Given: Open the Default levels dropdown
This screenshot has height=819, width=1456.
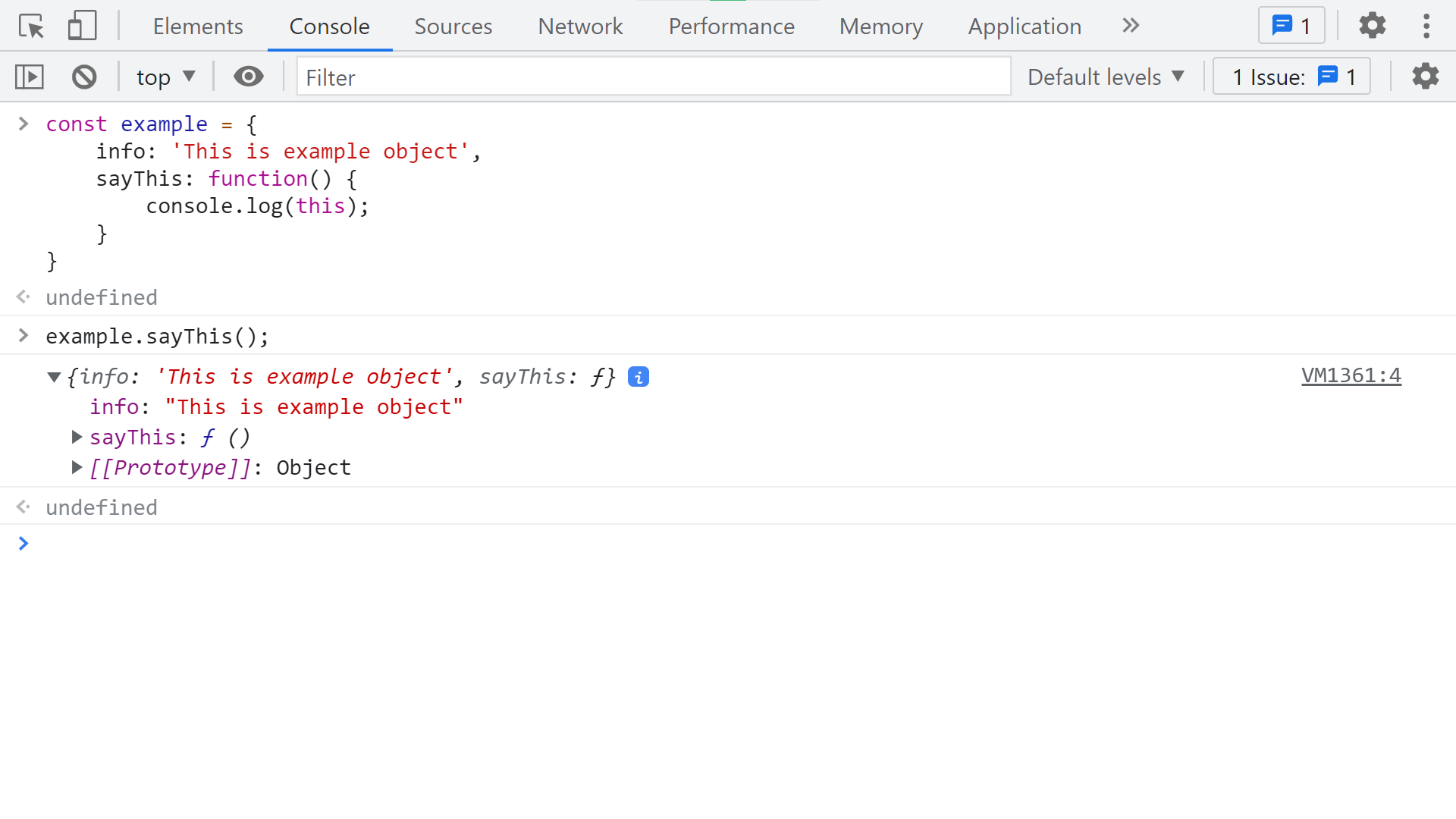Looking at the screenshot, I should [x=1106, y=77].
